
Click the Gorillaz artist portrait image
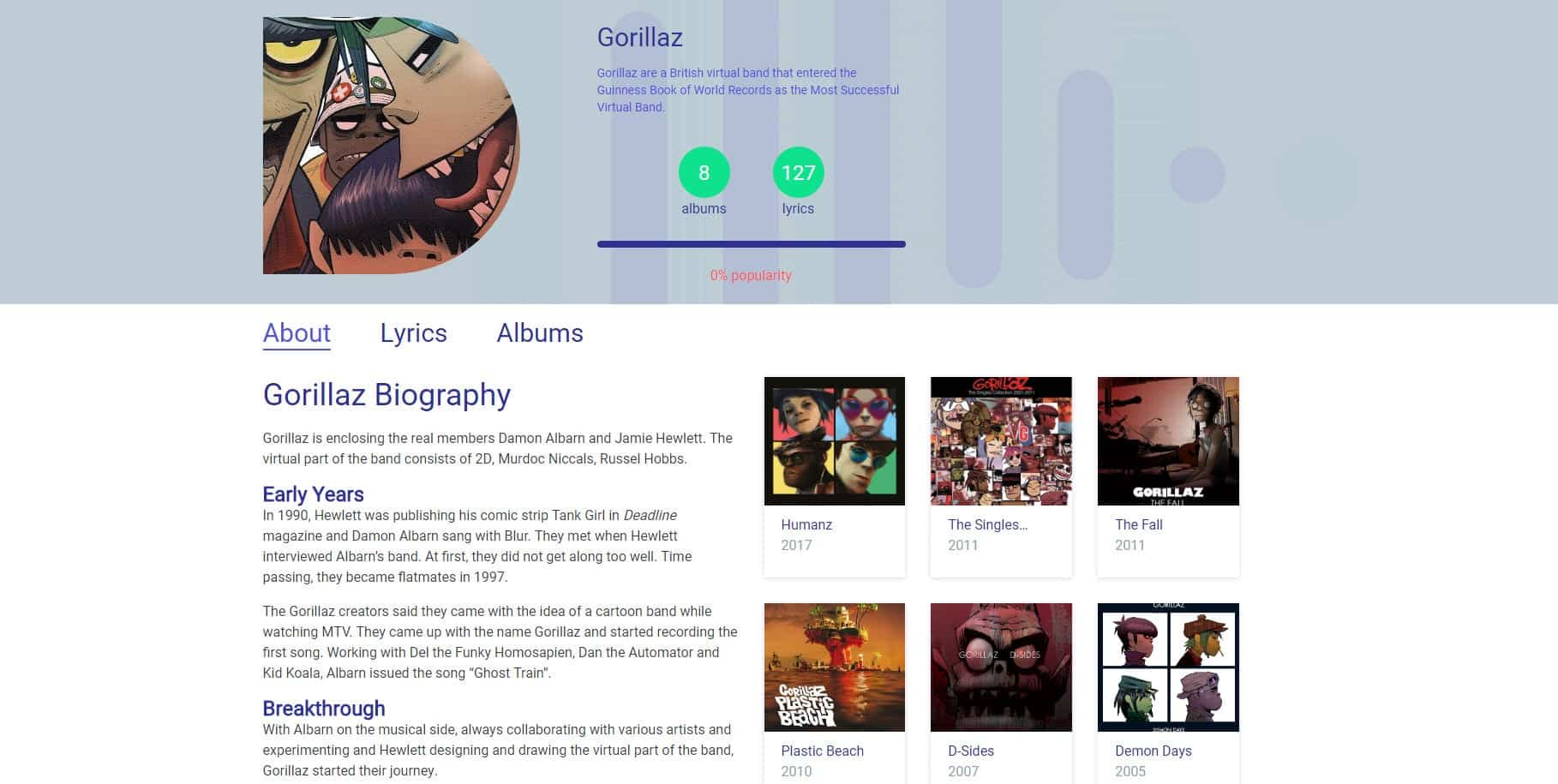(x=392, y=146)
